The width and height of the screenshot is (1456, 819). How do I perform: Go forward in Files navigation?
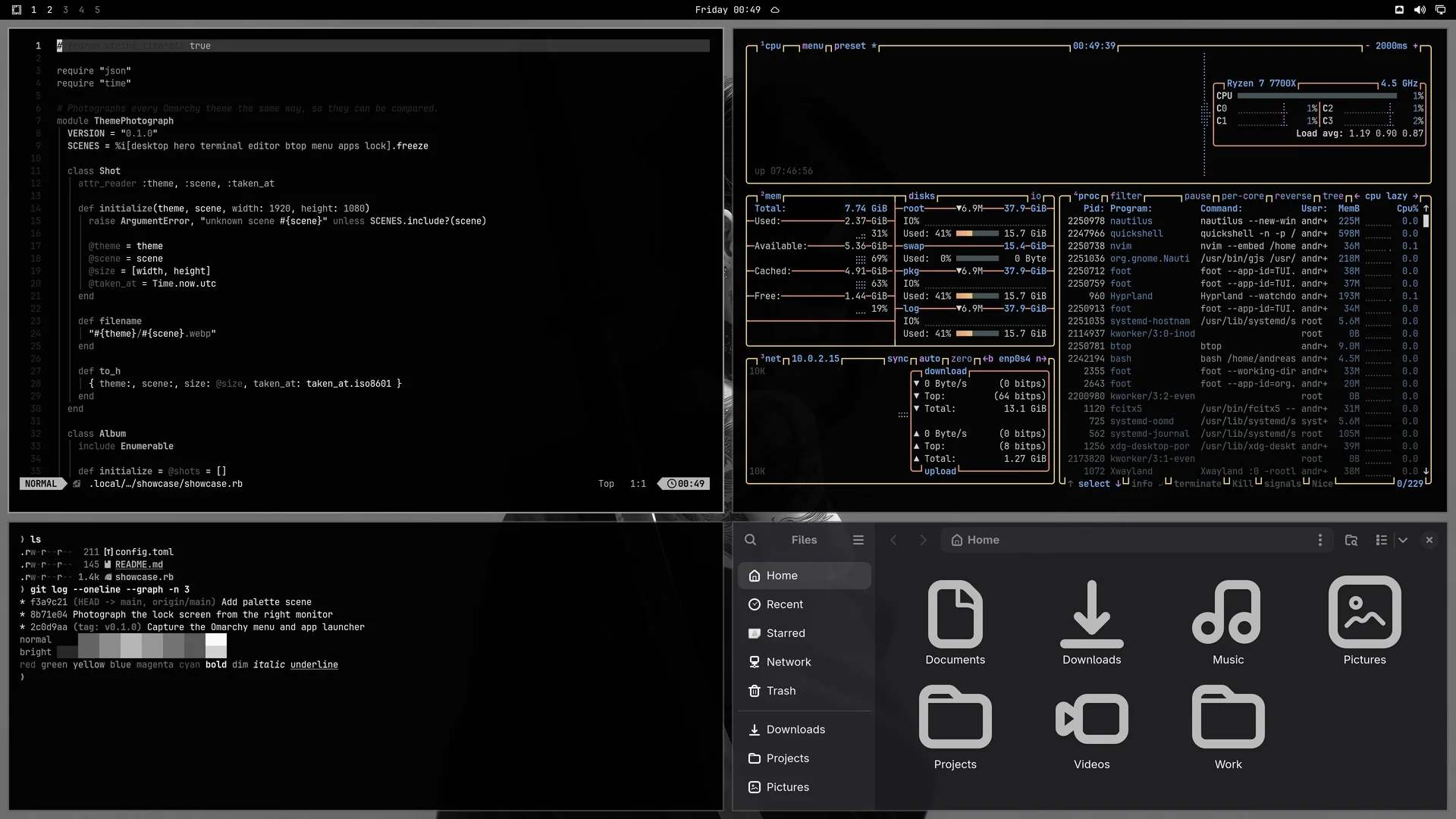pos(923,540)
